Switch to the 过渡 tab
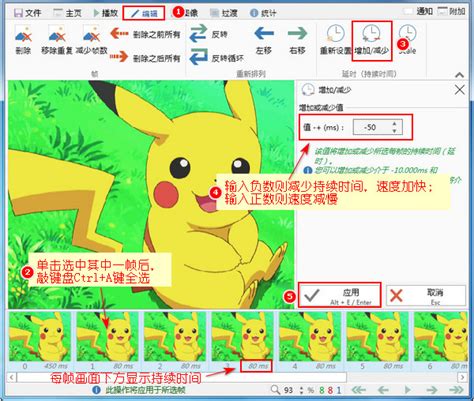The image size is (474, 401). [224, 13]
